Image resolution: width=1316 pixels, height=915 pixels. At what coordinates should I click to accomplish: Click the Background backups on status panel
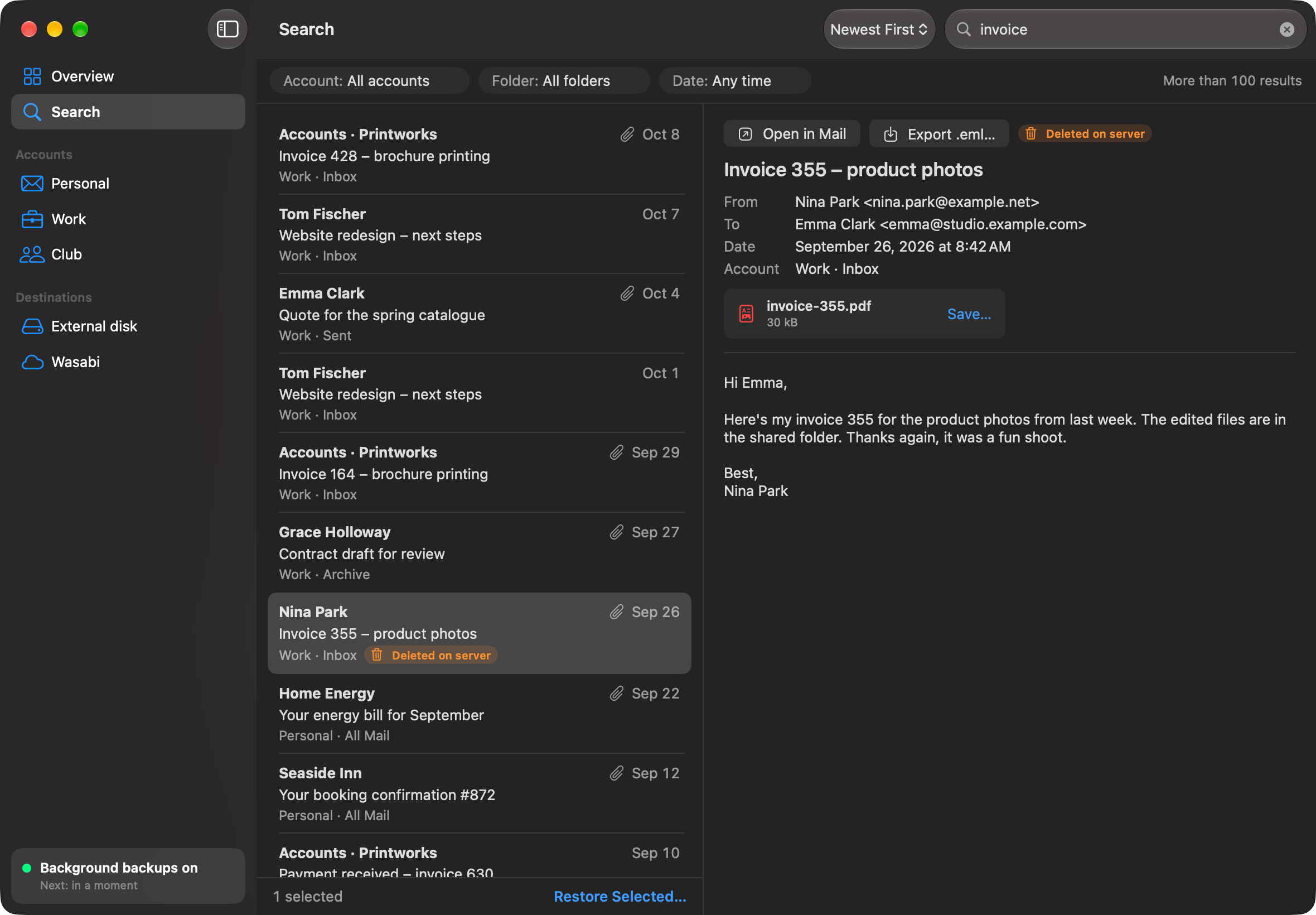coord(128,876)
